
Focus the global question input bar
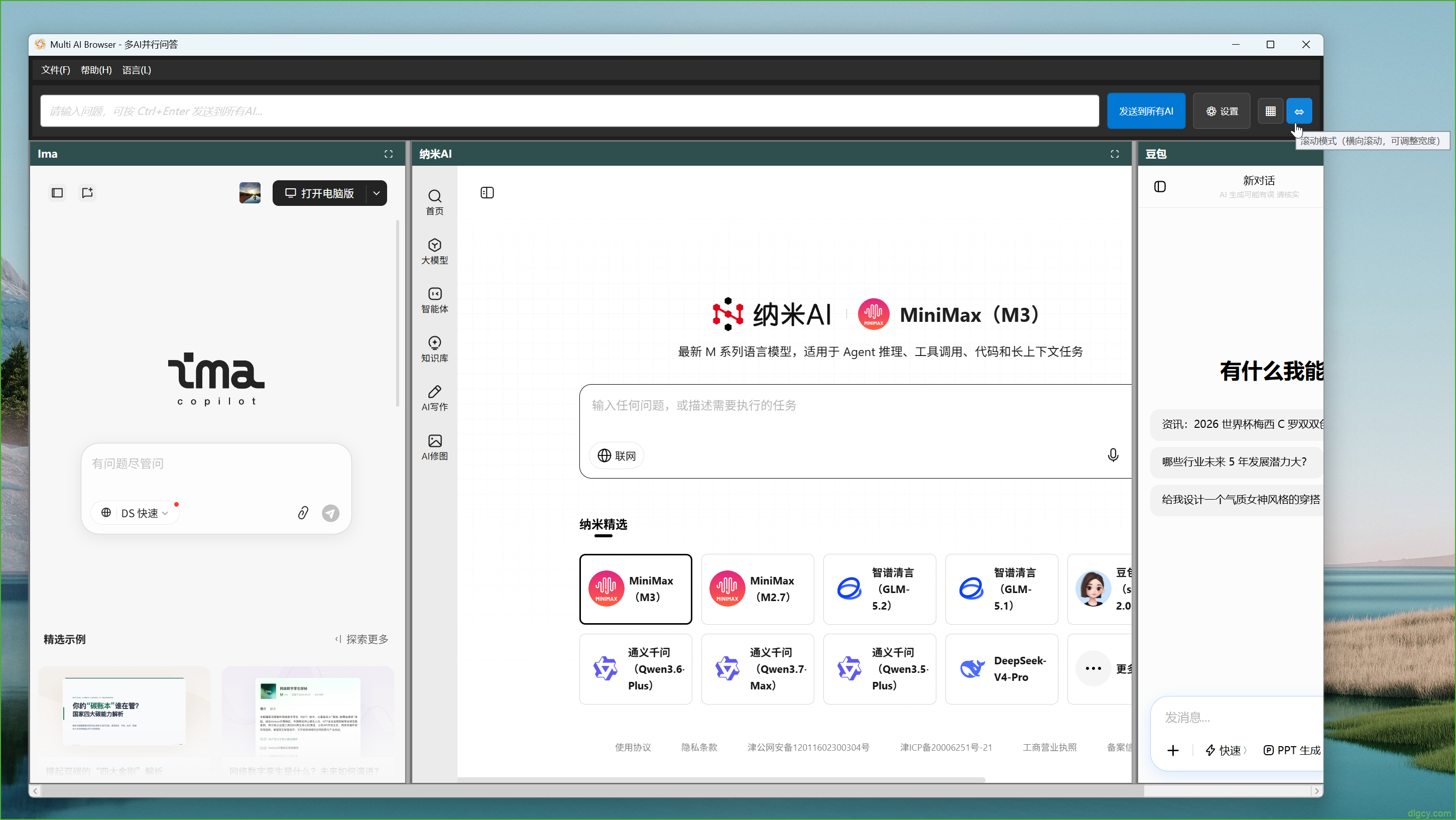pos(569,111)
